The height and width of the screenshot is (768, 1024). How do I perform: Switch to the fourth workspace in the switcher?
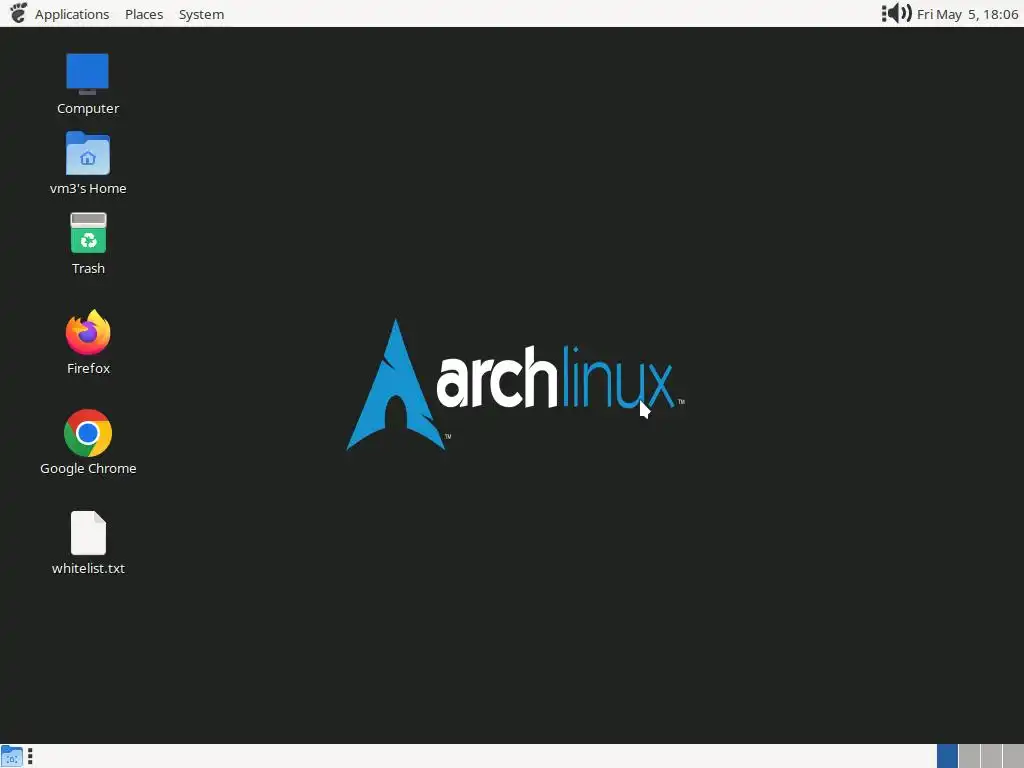click(x=1014, y=756)
